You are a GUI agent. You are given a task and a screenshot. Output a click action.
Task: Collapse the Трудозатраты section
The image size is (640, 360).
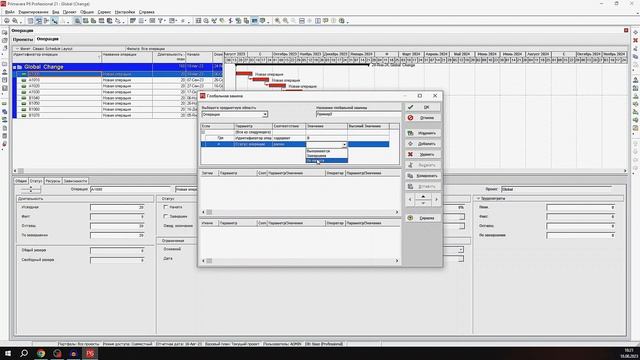tap(478, 198)
